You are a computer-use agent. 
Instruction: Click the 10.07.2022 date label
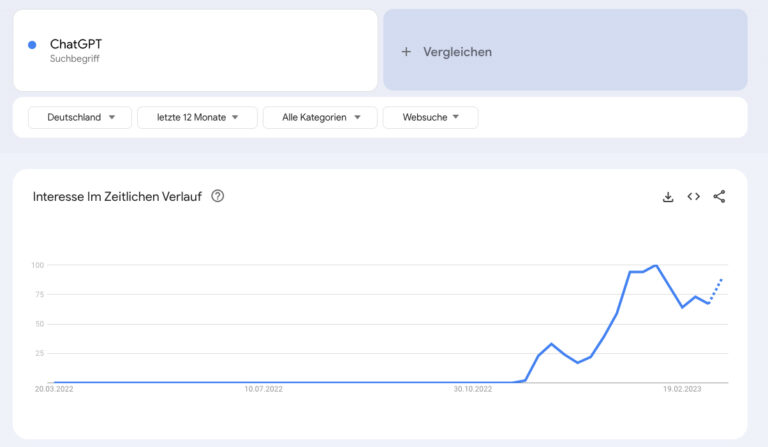(264, 389)
